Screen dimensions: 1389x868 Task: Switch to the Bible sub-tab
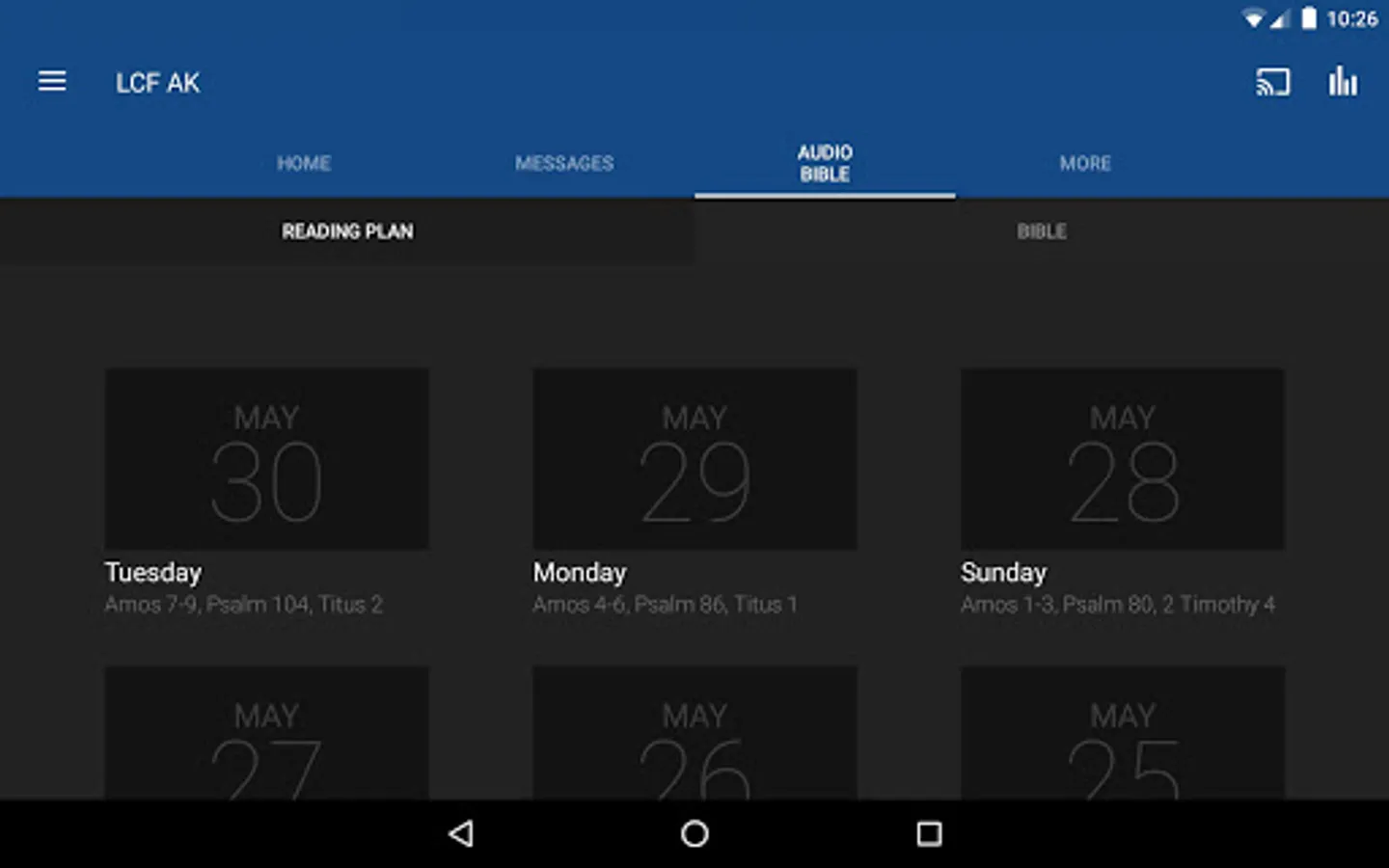1042,231
